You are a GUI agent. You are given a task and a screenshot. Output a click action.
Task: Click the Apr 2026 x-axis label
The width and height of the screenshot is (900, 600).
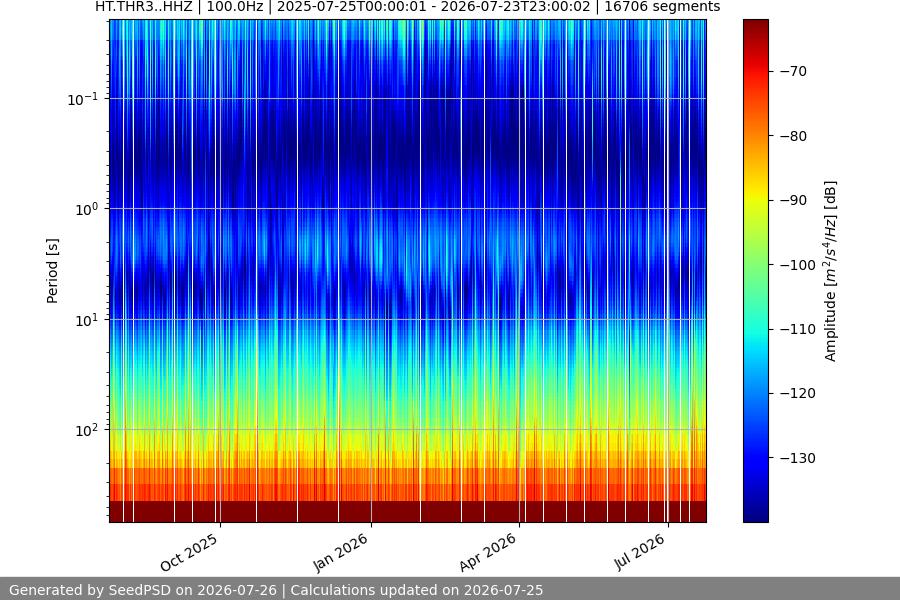pyautogui.click(x=488, y=552)
